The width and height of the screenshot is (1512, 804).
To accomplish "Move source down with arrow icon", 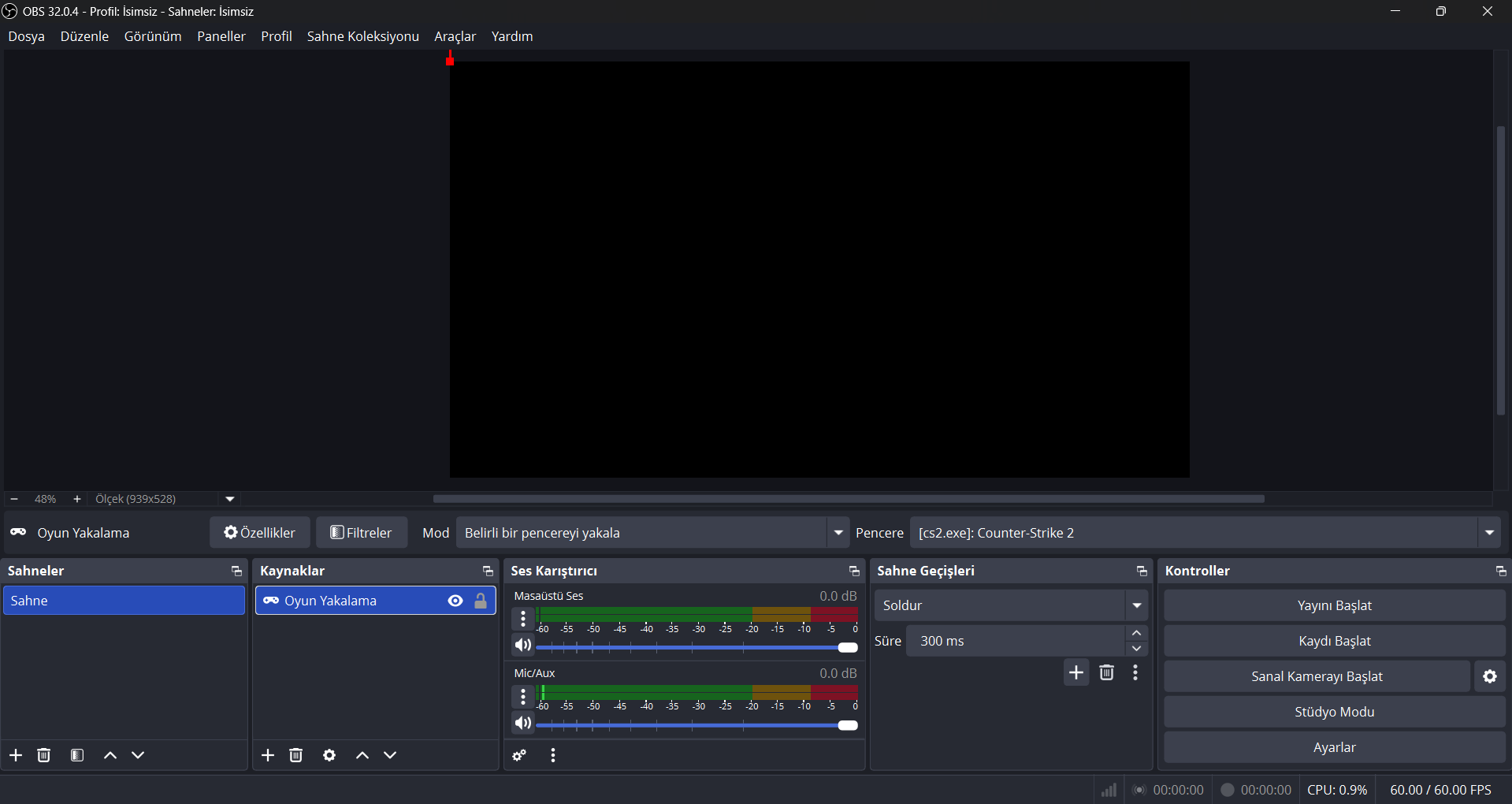I will pos(390,755).
